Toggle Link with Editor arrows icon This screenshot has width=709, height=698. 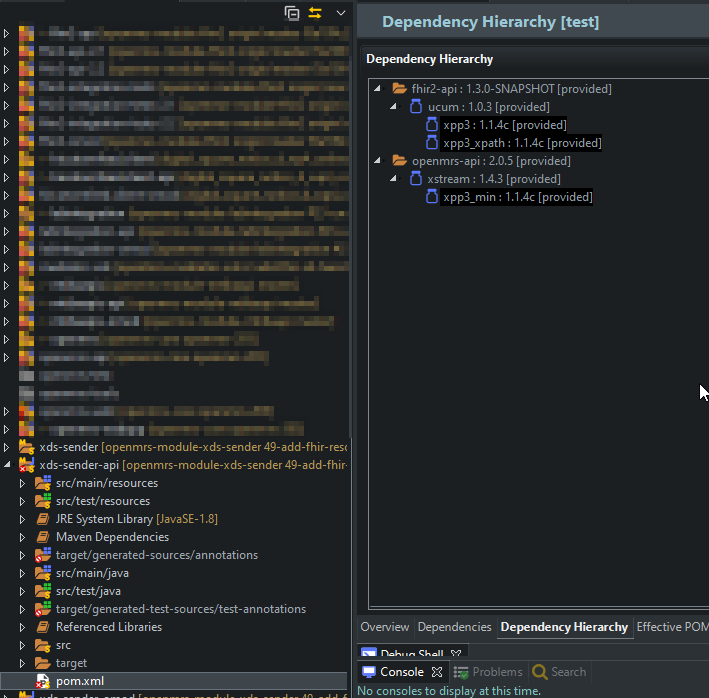click(x=315, y=13)
